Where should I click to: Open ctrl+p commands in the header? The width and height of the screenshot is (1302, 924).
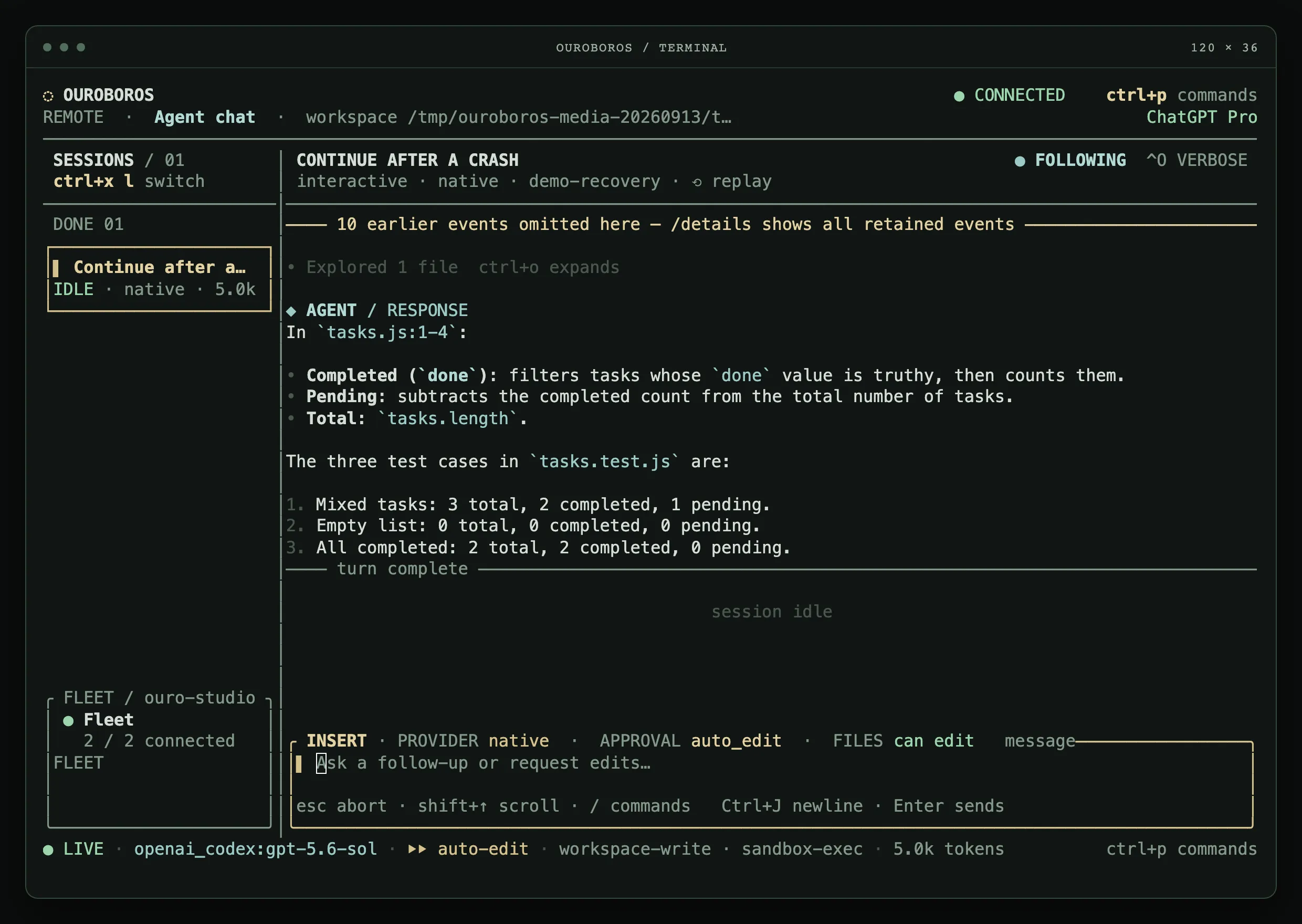(1181, 95)
